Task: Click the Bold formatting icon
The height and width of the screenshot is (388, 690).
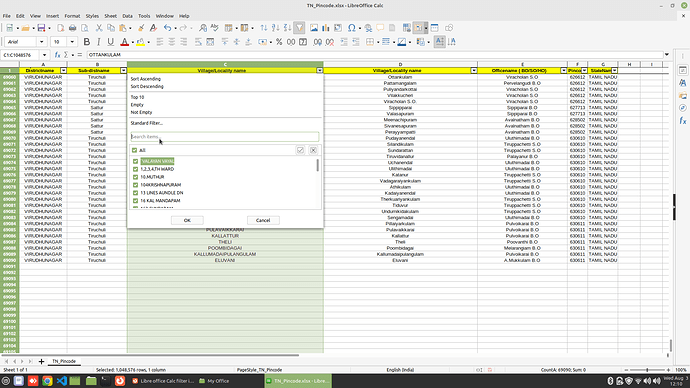Action: pos(87,42)
